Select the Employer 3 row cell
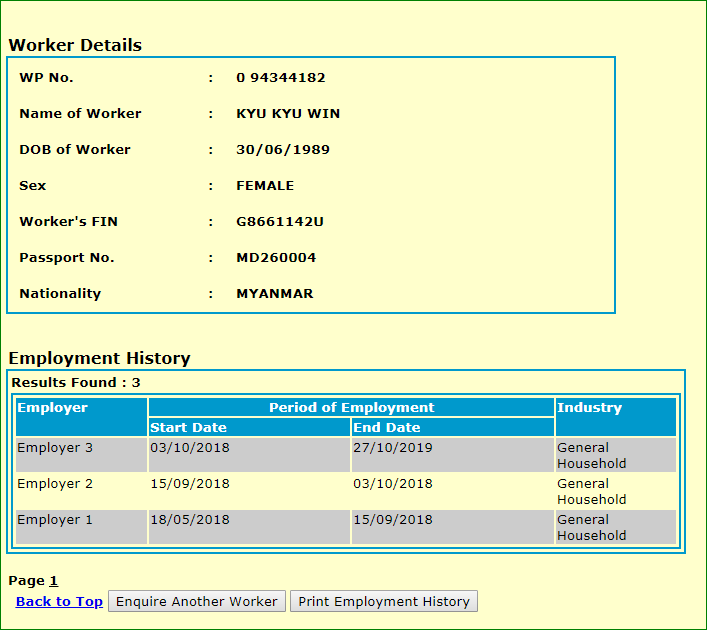Image resolution: width=707 pixels, height=630 pixels. tap(55, 448)
